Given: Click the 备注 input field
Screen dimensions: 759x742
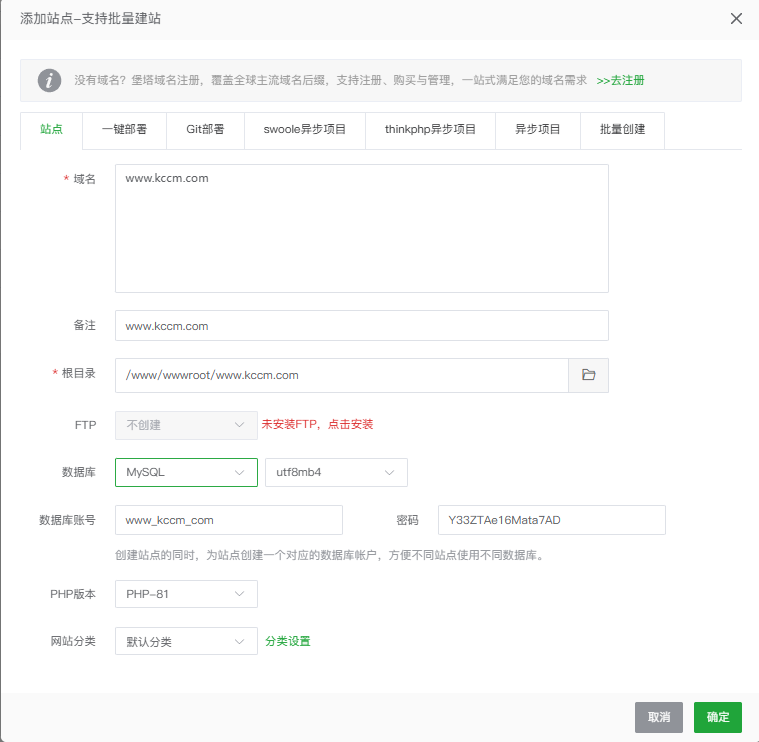Looking at the screenshot, I should coord(362,326).
